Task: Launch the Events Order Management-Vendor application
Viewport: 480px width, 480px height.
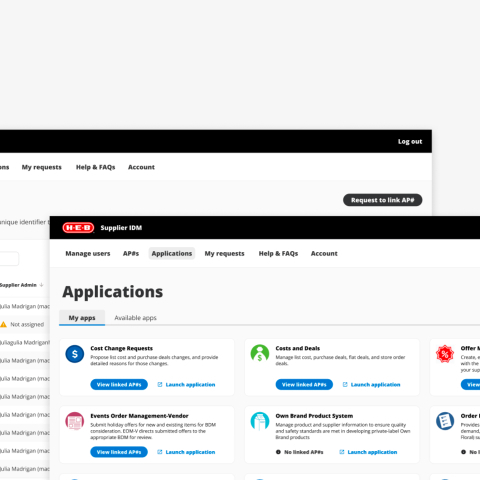Action: pyautogui.click(x=190, y=452)
